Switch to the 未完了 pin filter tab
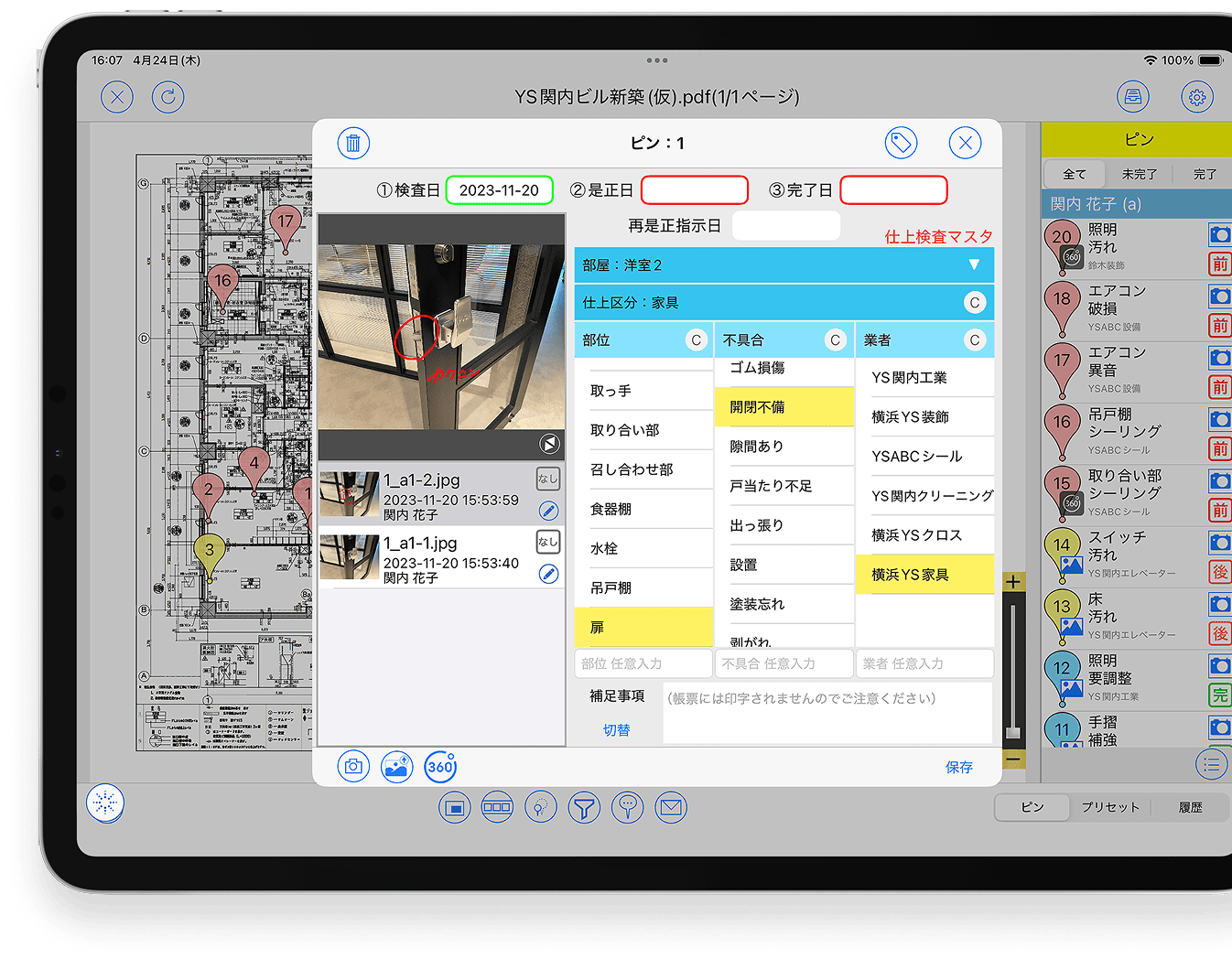Screen dimensions: 1232x959 (1138, 173)
